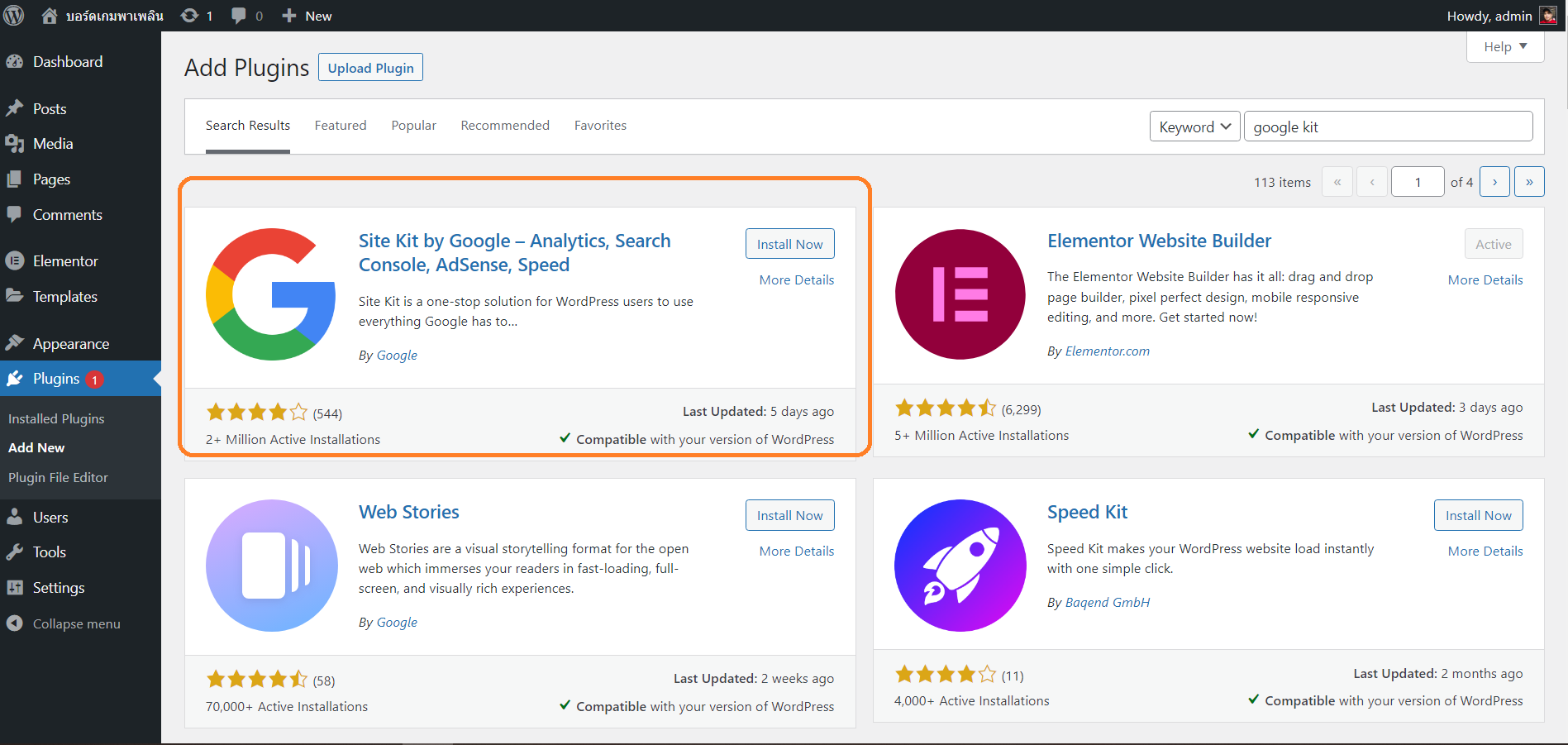
Task: Switch to the Featured tab
Action: tap(341, 126)
